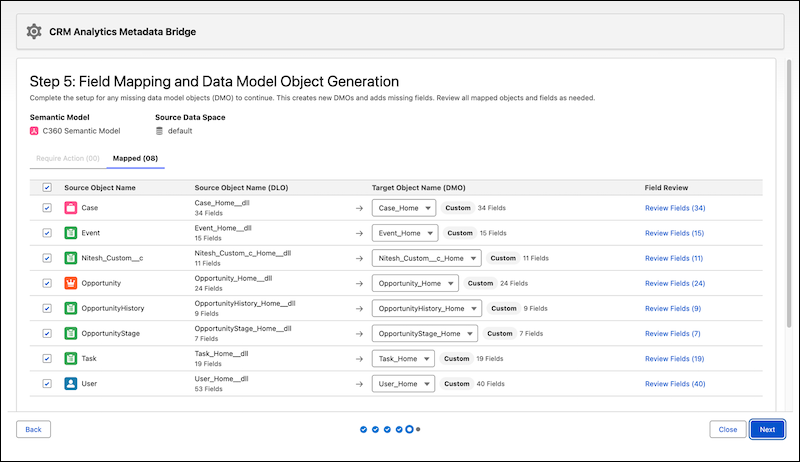The width and height of the screenshot is (800, 462).
Task: Open the Opportunity_Home target object dropdown
Action: 415,283
